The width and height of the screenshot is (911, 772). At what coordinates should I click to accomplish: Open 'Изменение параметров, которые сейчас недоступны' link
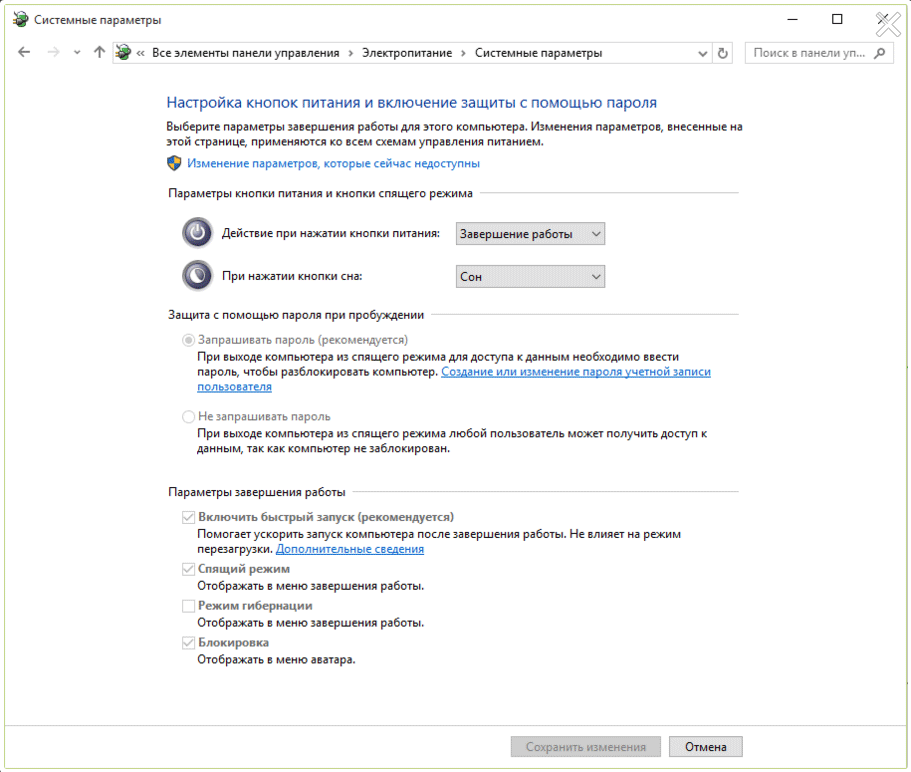click(x=333, y=164)
